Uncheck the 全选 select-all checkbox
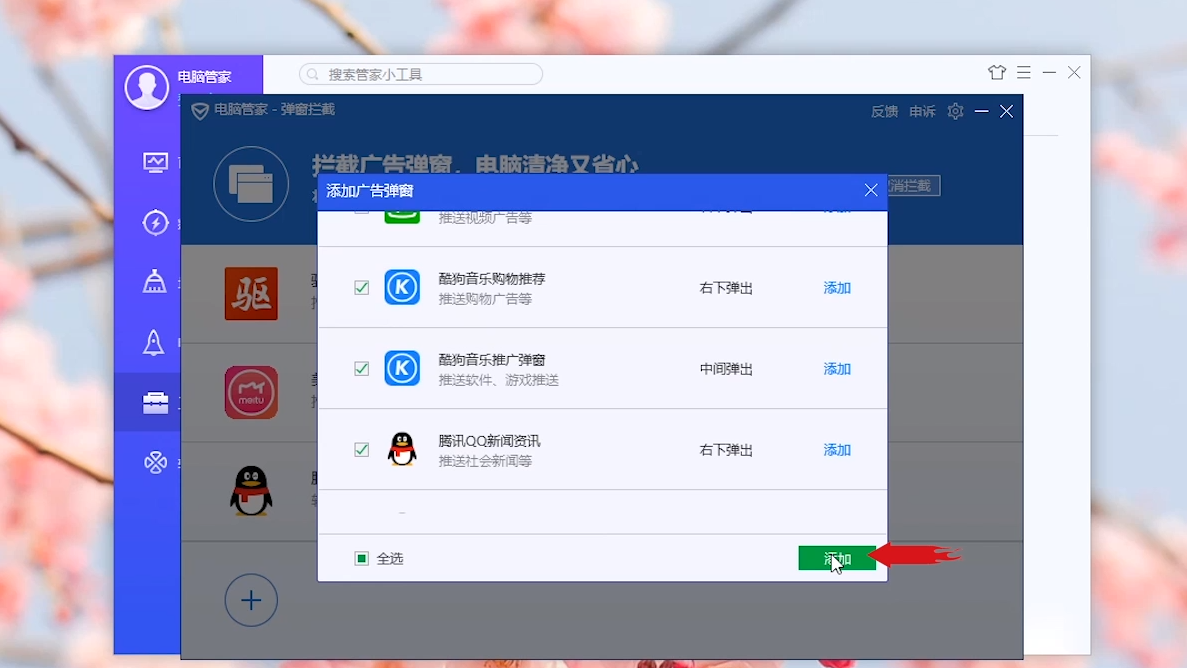1187x668 pixels. point(361,559)
